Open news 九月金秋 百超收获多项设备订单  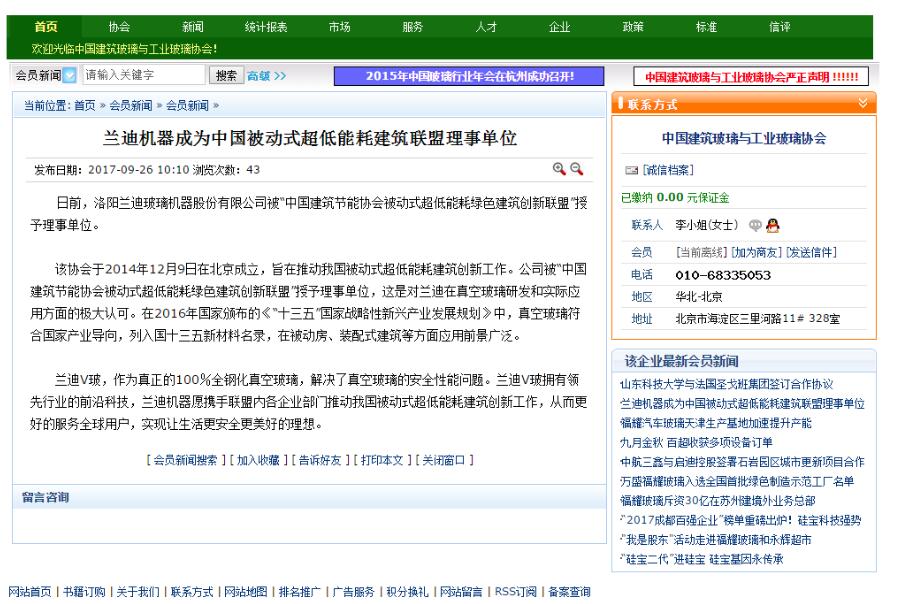point(696,443)
